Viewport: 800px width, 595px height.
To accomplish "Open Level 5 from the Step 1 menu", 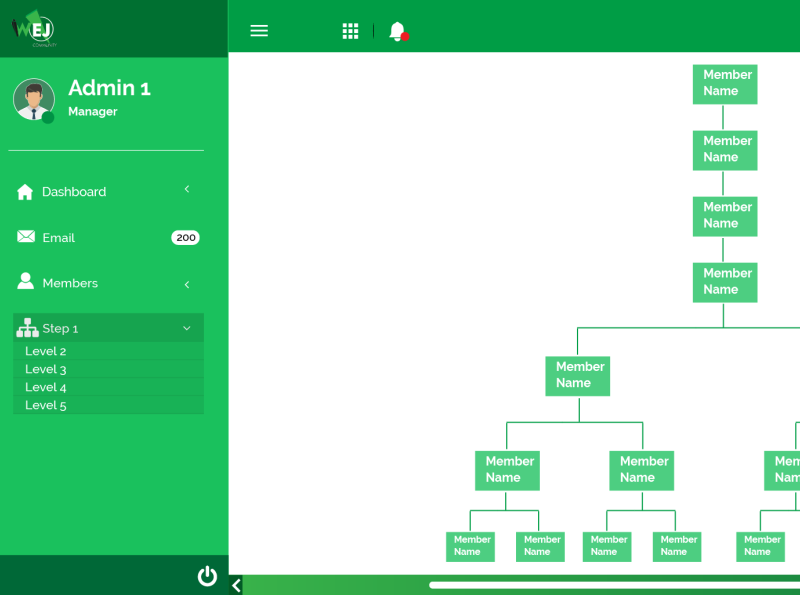I will pos(46,405).
